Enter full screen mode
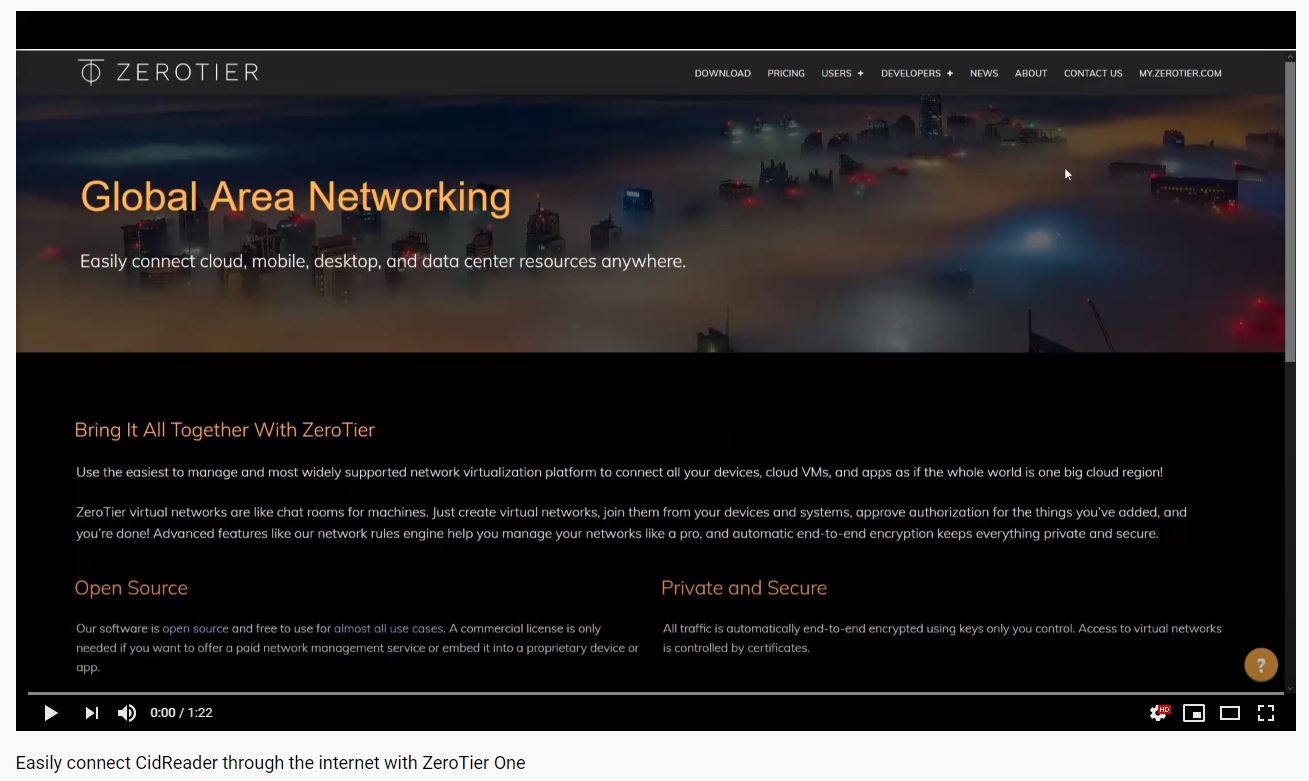This screenshot has height=781, width=1309. pyautogui.click(x=1266, y=713)
